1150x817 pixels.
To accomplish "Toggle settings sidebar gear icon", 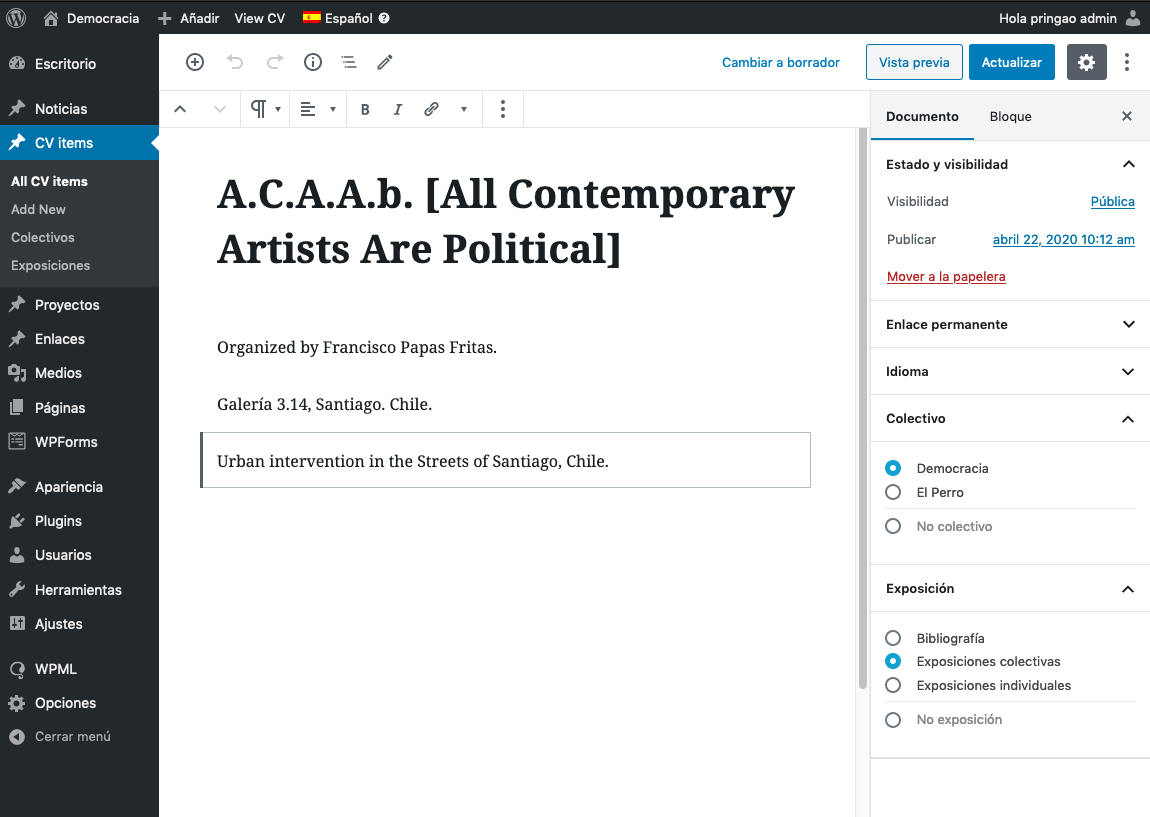I will pos(1086,62).
